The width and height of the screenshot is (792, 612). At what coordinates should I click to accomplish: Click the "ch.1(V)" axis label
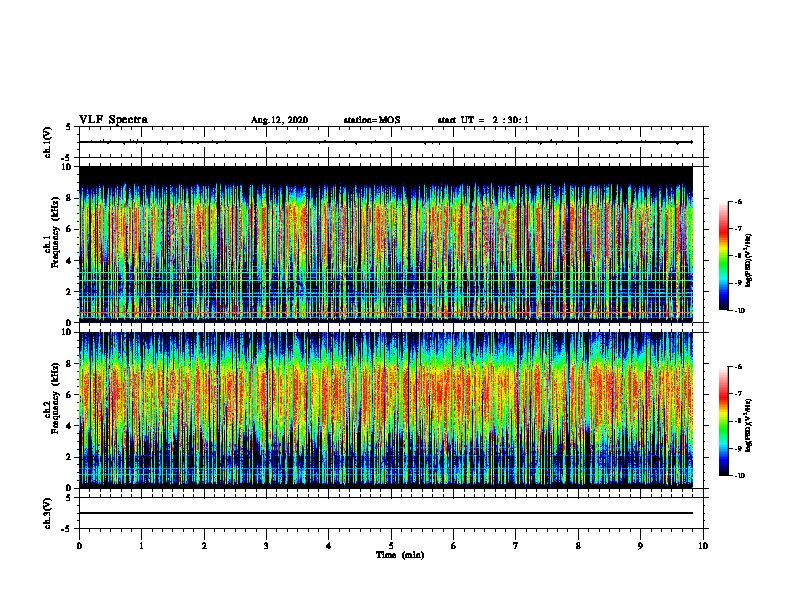click(x=48, y=142)
